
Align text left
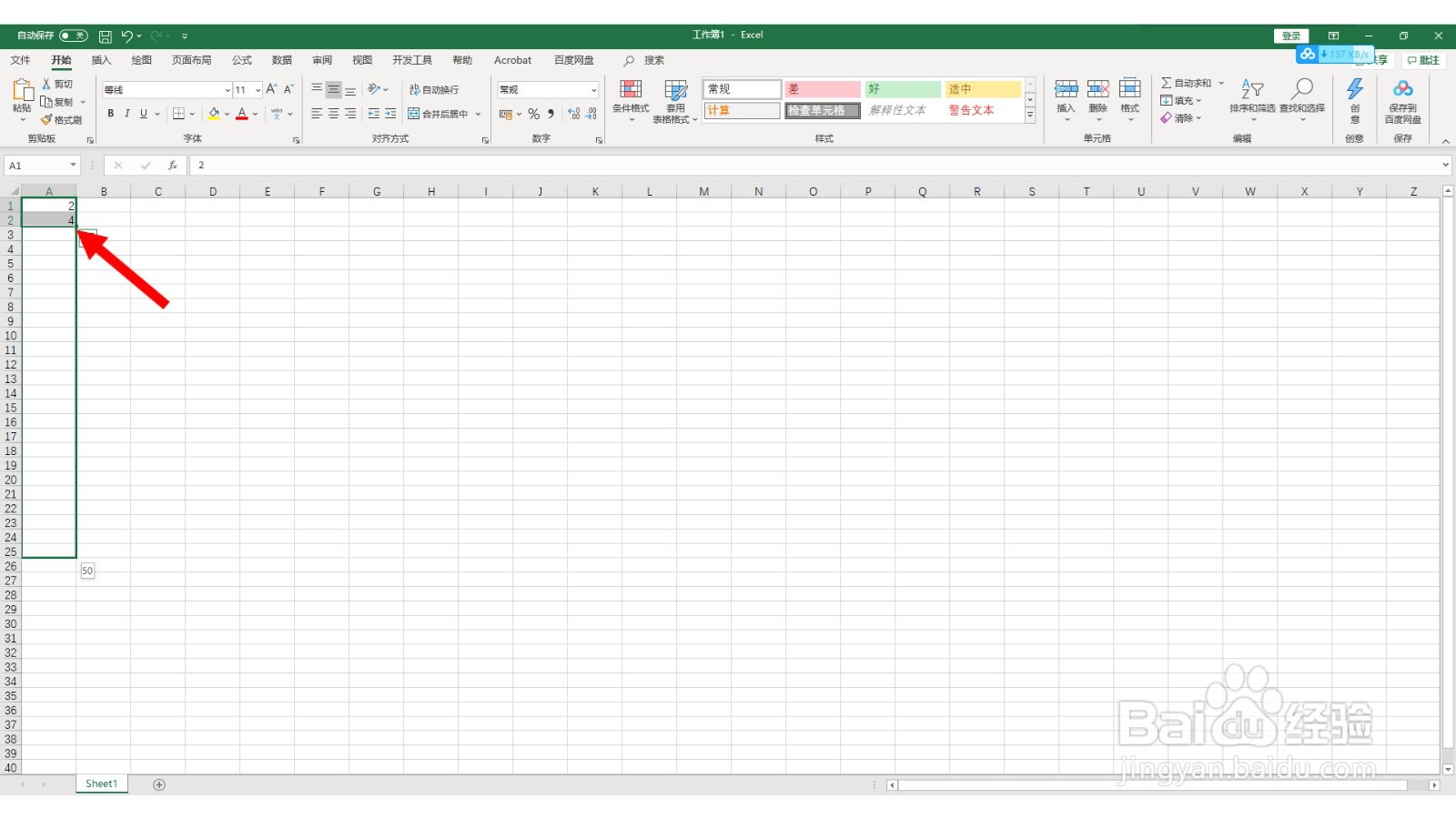click(x=317, y=114)
